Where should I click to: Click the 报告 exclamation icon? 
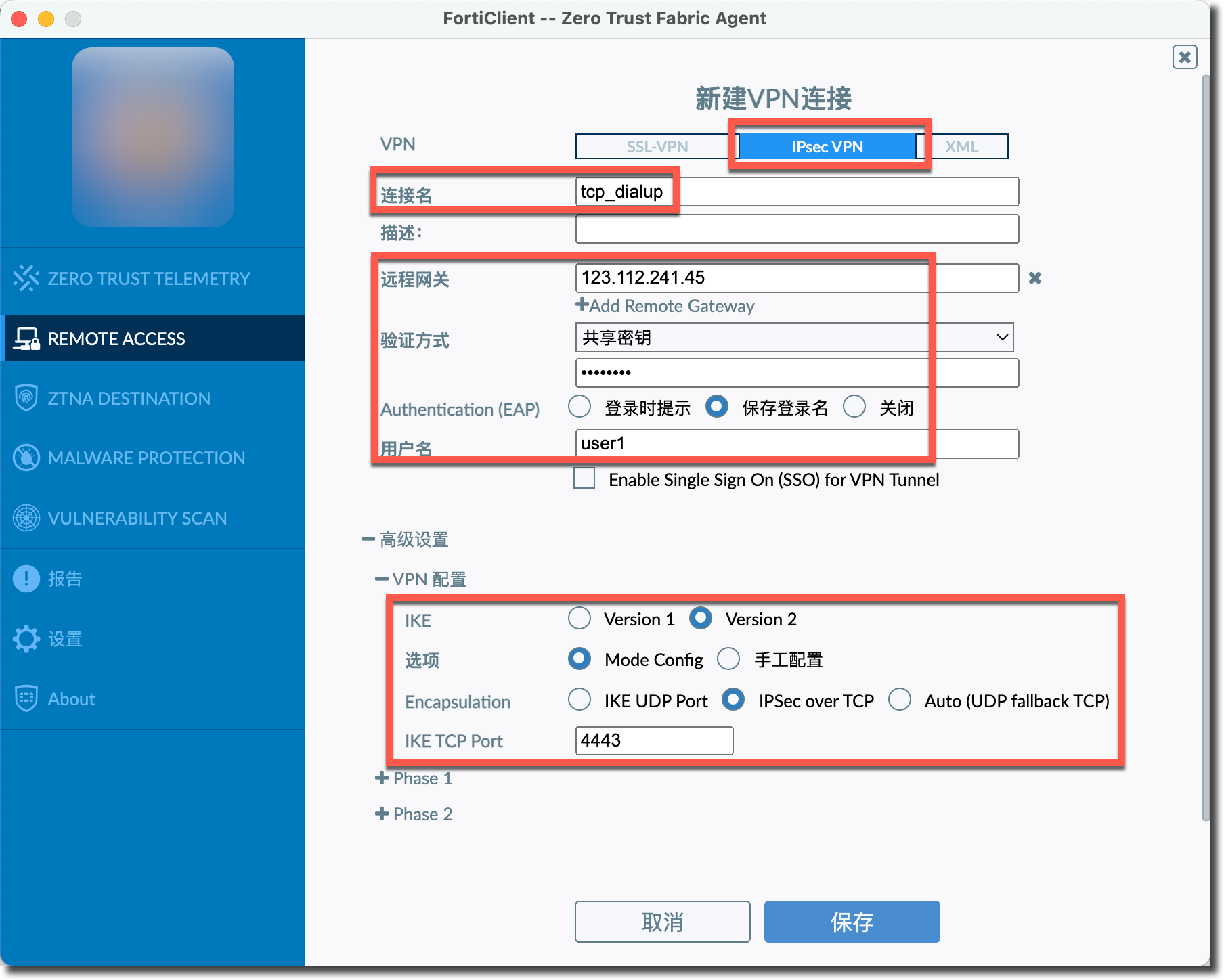26,579
